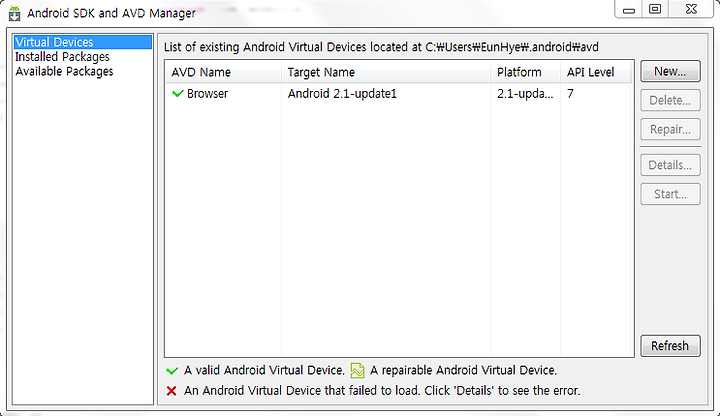Sort by the Platform column header

525,72
